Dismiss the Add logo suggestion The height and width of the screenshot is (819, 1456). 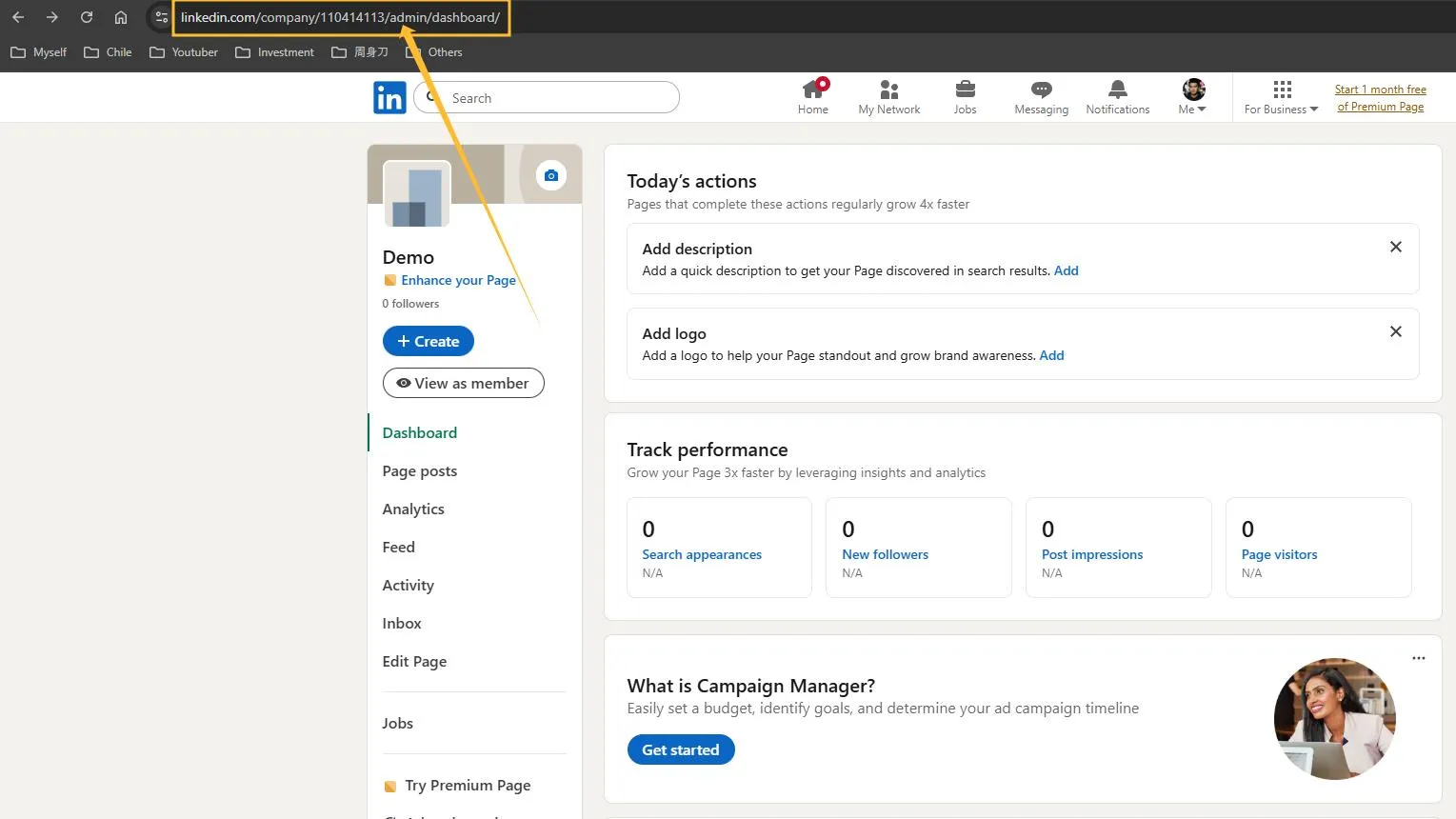point(1395,331)
